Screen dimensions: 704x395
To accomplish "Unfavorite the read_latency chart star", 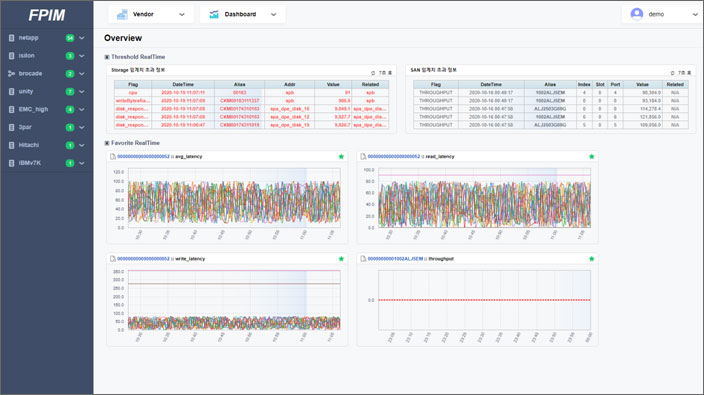I will coord(591,157).
